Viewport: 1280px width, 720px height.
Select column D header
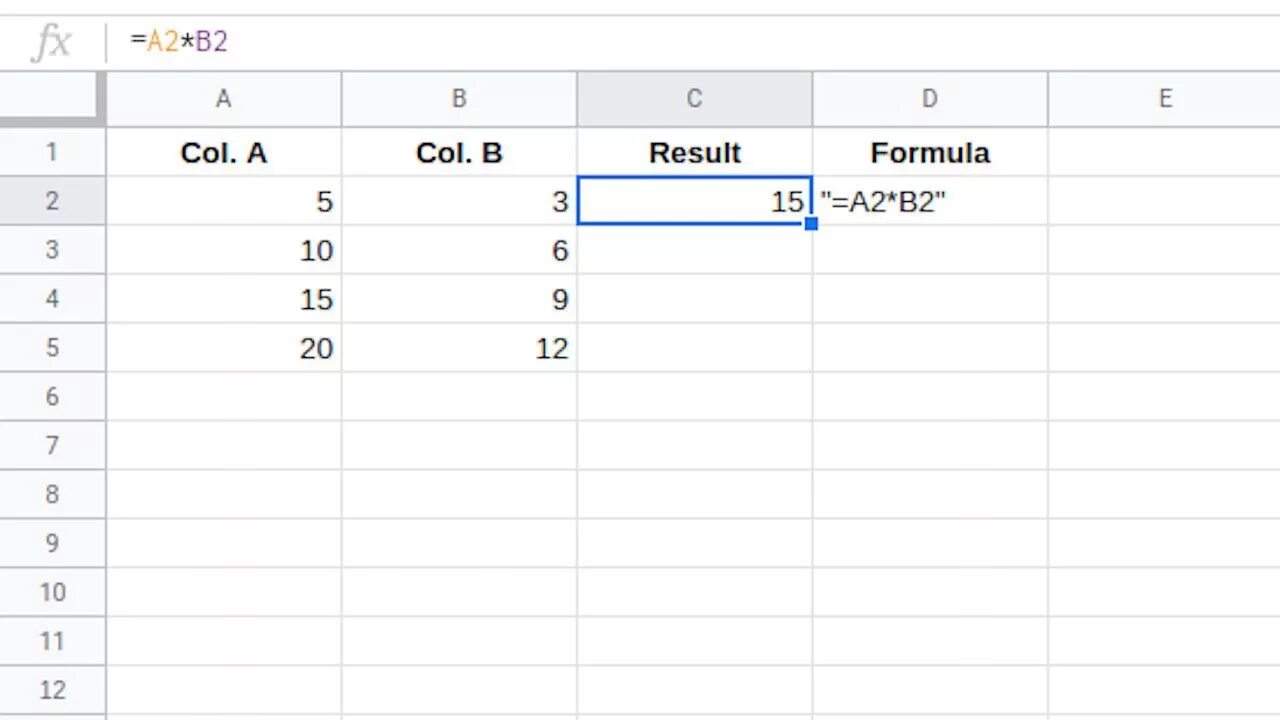point(930,98)
